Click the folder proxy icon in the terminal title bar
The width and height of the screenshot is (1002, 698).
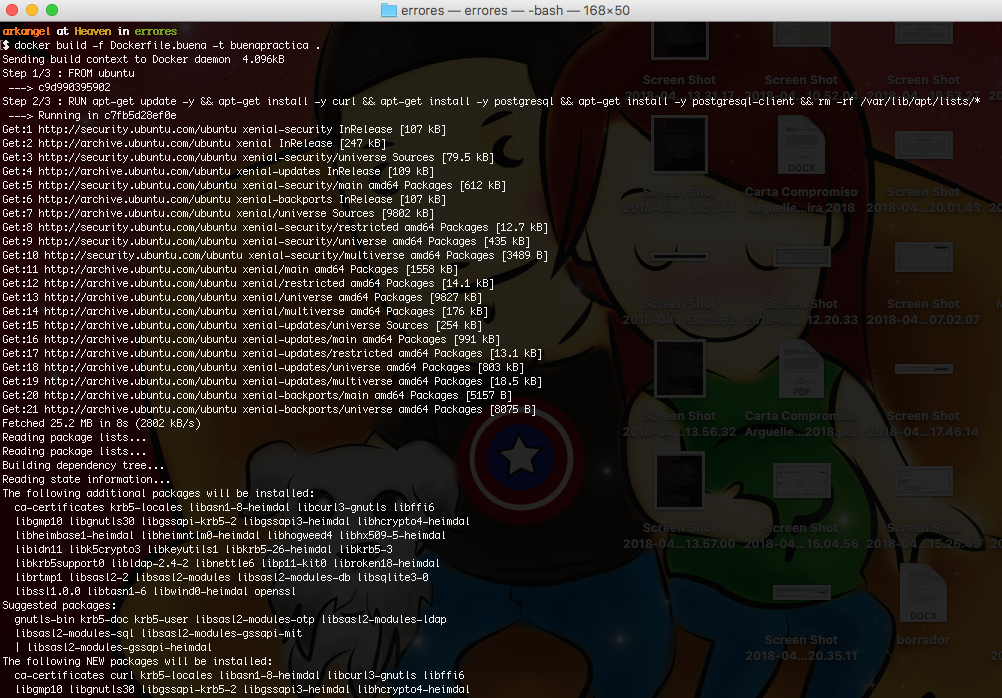pyautogui.click(x=389, y=10)
